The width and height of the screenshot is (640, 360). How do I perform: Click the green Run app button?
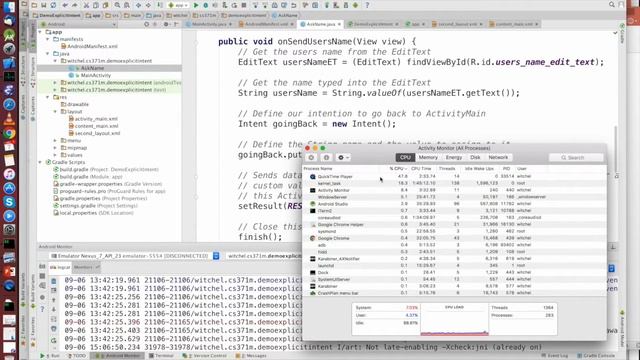coord(196,5)
